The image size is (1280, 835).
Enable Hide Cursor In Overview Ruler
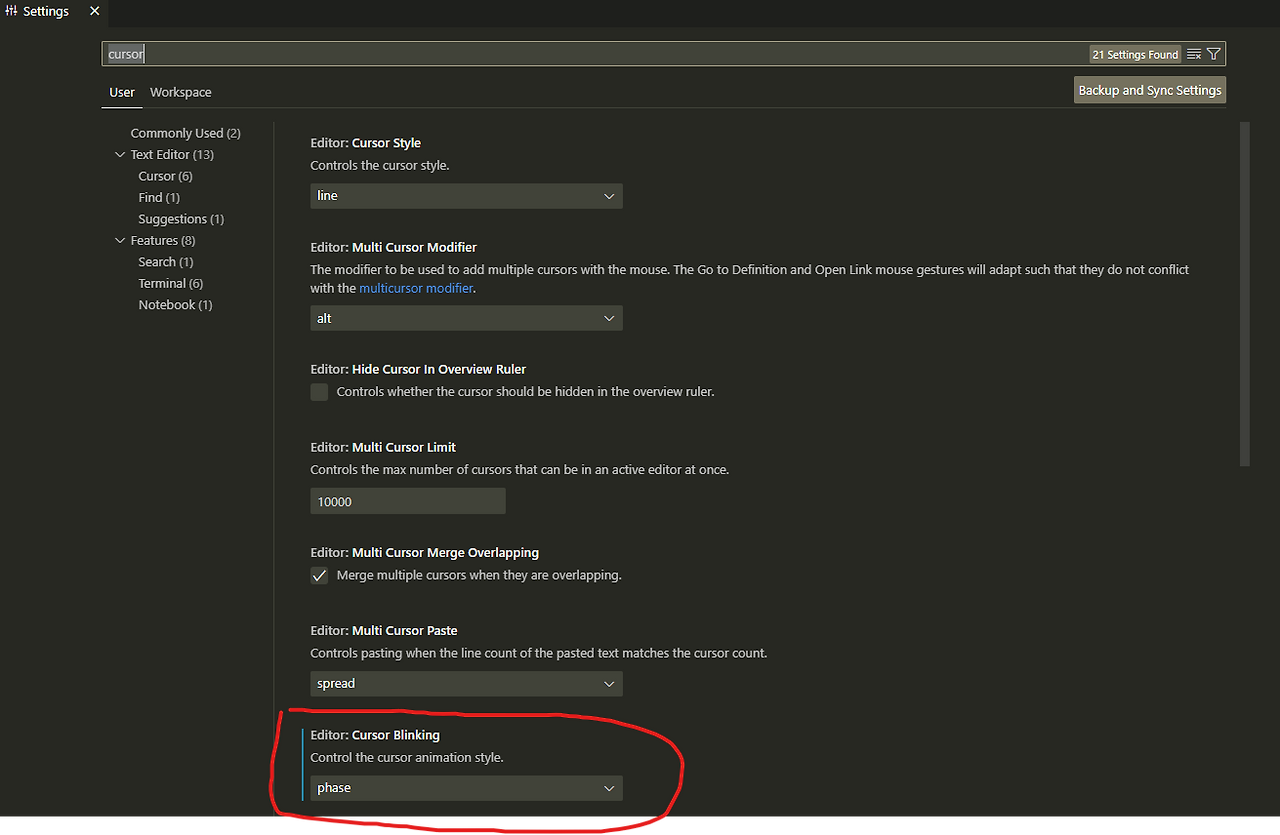click(x=318, y=392)
